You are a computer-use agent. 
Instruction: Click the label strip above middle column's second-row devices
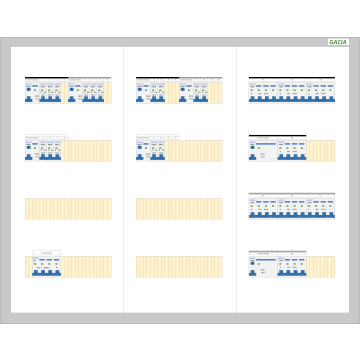pos(158,137)
